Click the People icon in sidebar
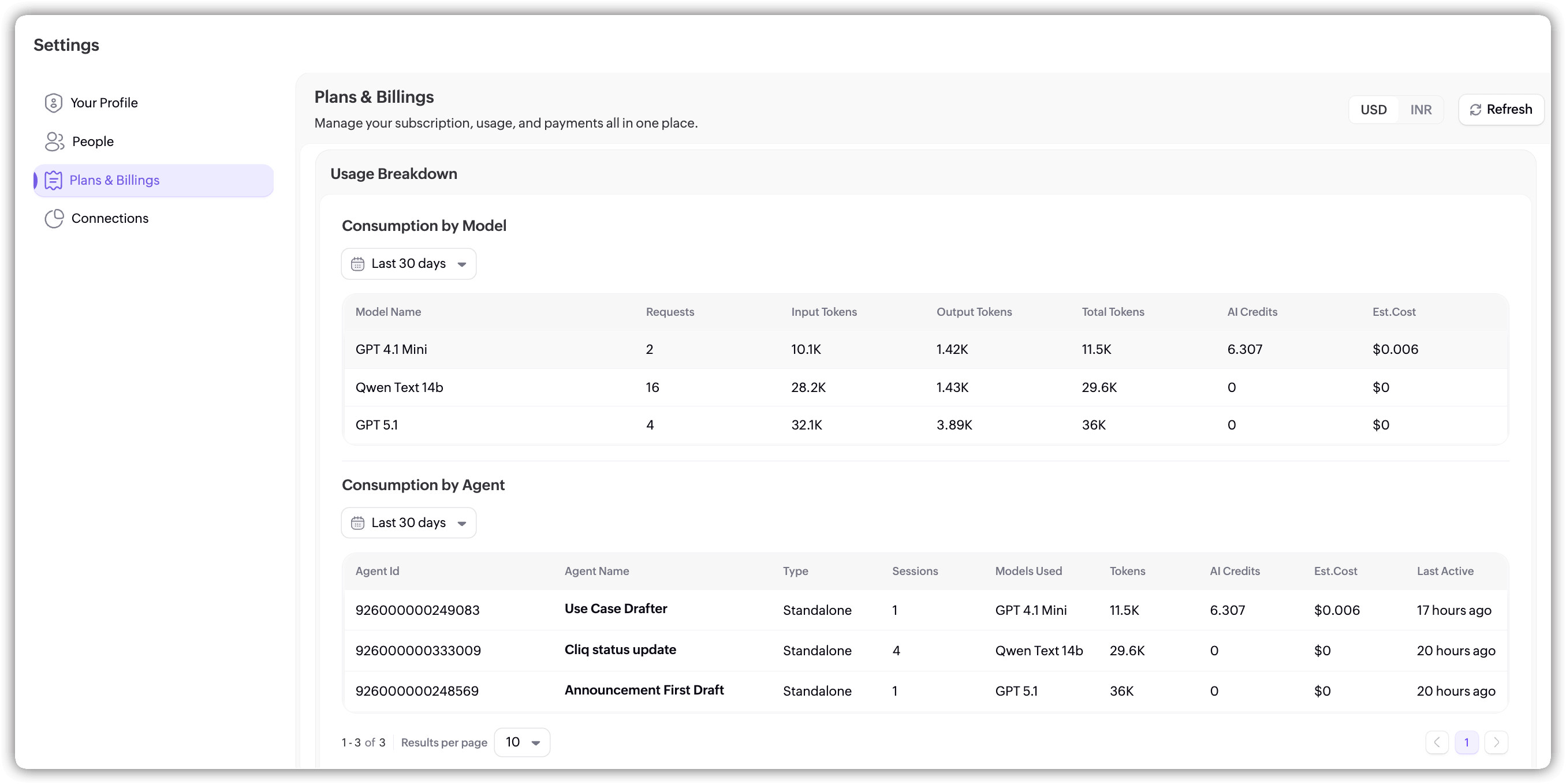The image size is (1566, 784). point(54,141)
